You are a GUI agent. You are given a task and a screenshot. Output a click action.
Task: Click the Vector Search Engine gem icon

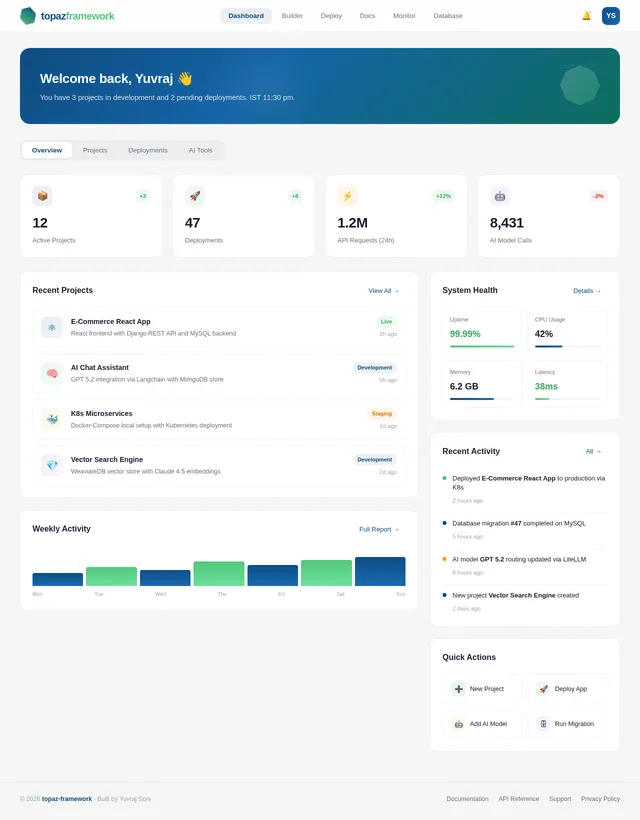[x=52, y=465]
